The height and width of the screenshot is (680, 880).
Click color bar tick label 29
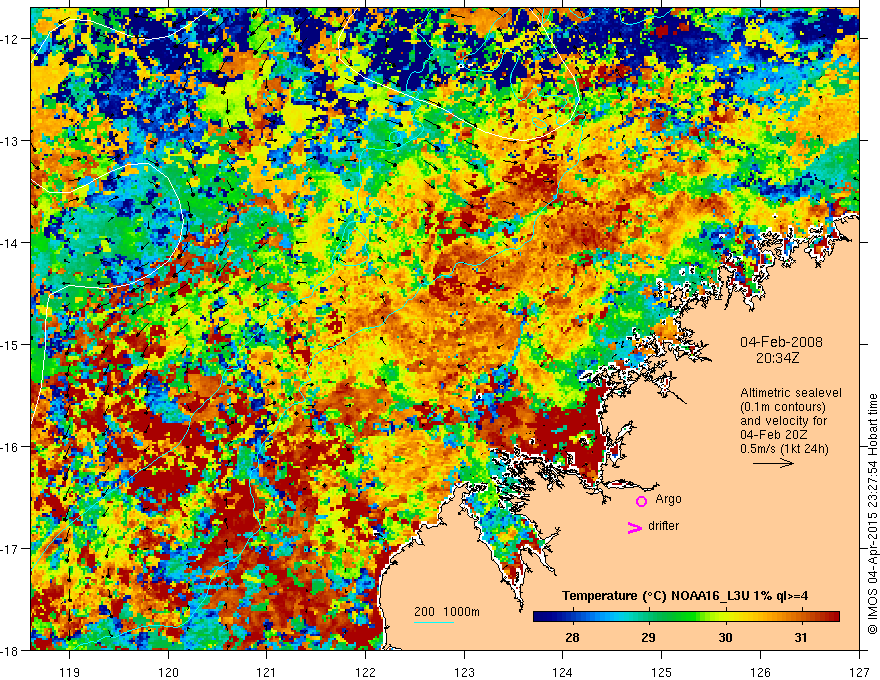(x=648, y=637)
